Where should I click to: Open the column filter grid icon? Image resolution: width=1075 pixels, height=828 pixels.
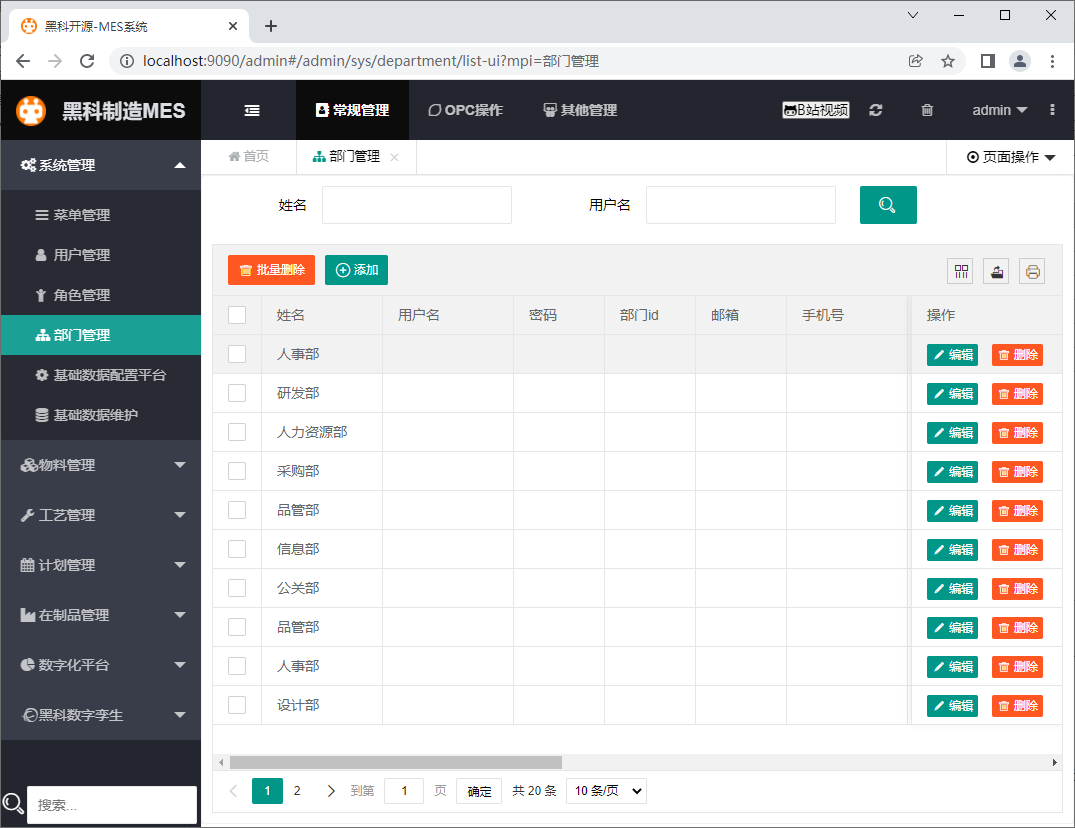[x=961, y=271]
